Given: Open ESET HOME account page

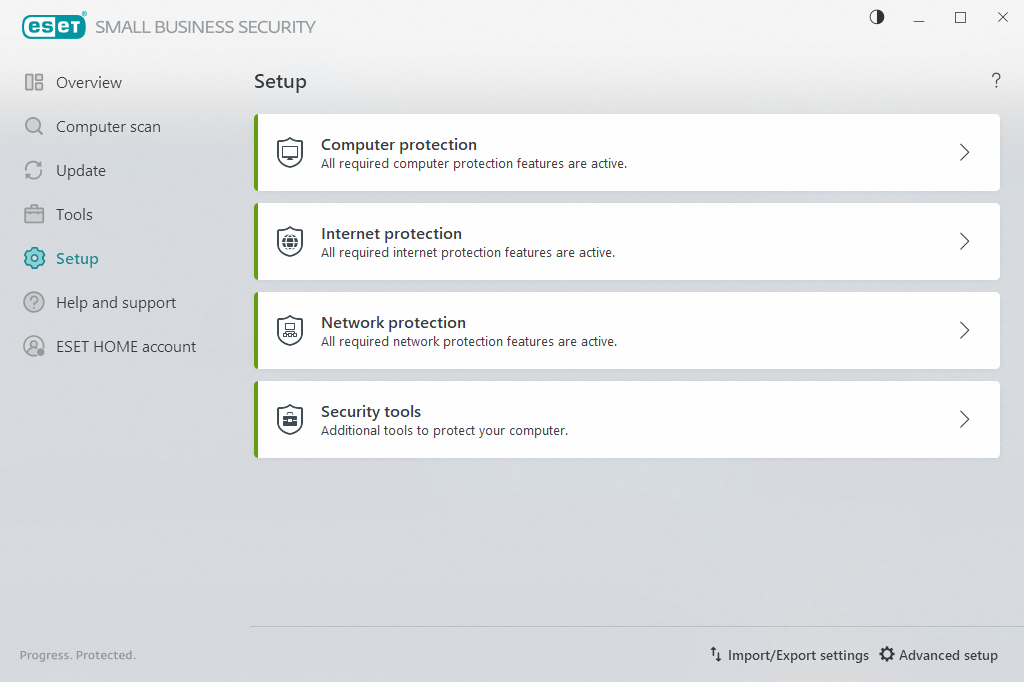Looking at the screenshot, I should coord(125,347).
